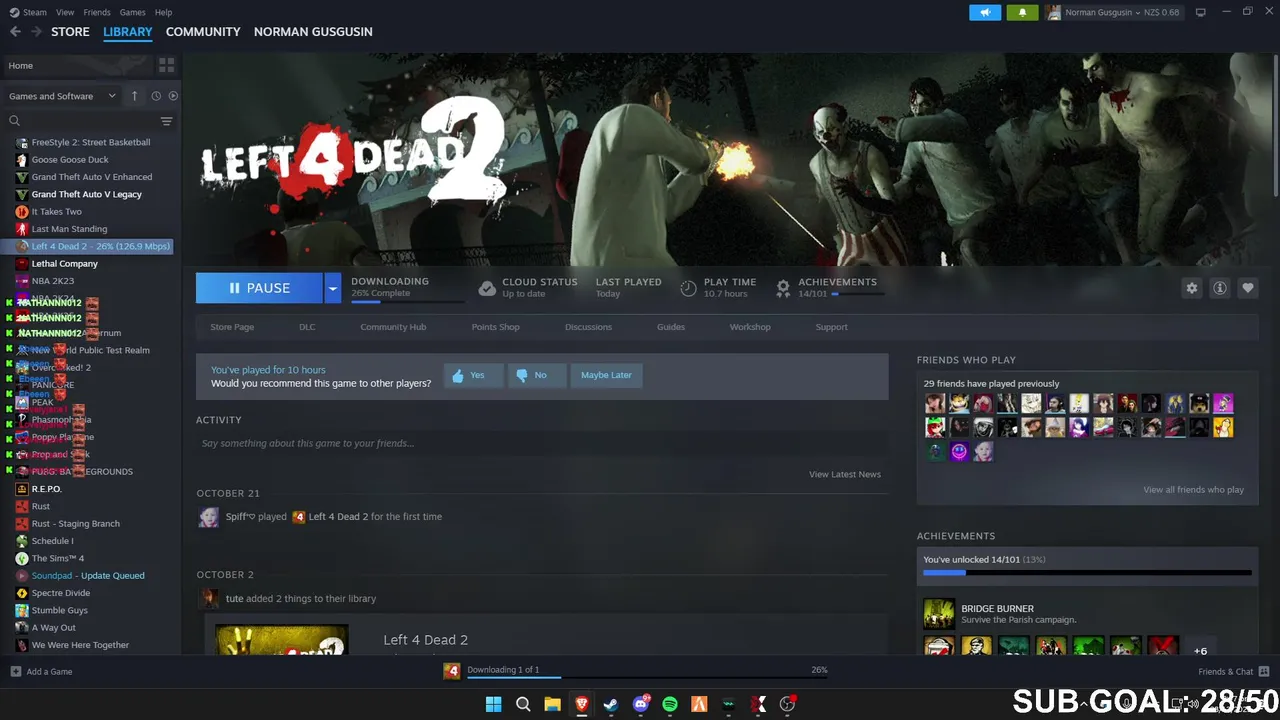Screen dimensions: 1280x720
Task: Expand Pause button dropdown arrow
Action: [332, 288]
